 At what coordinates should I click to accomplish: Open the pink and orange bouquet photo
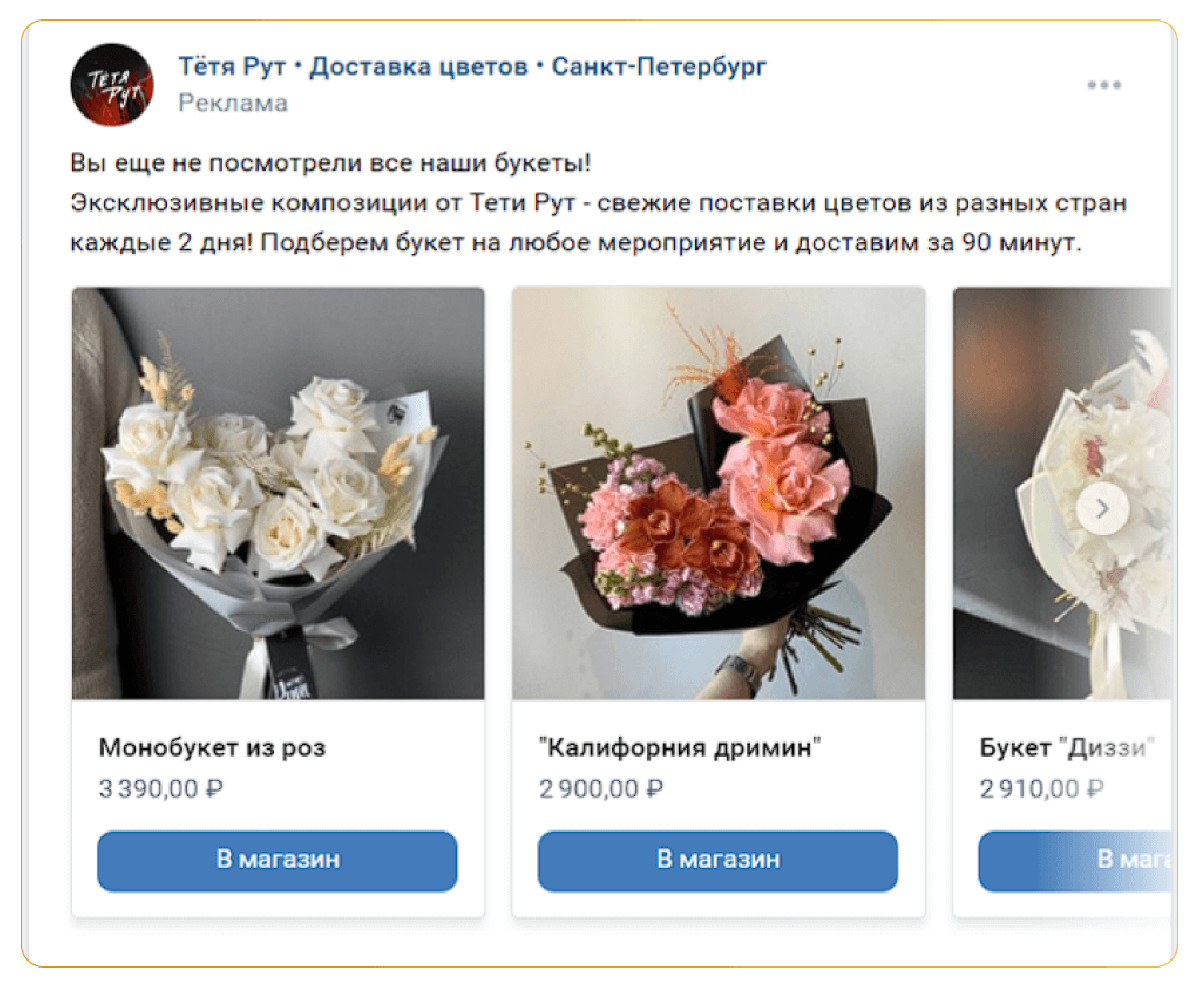(718, 493)
